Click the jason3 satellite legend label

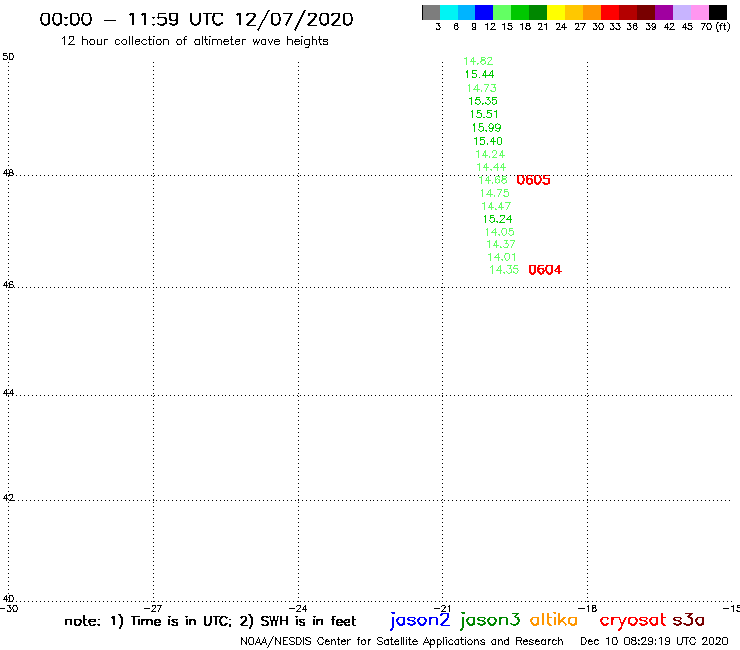click(490, 620)
